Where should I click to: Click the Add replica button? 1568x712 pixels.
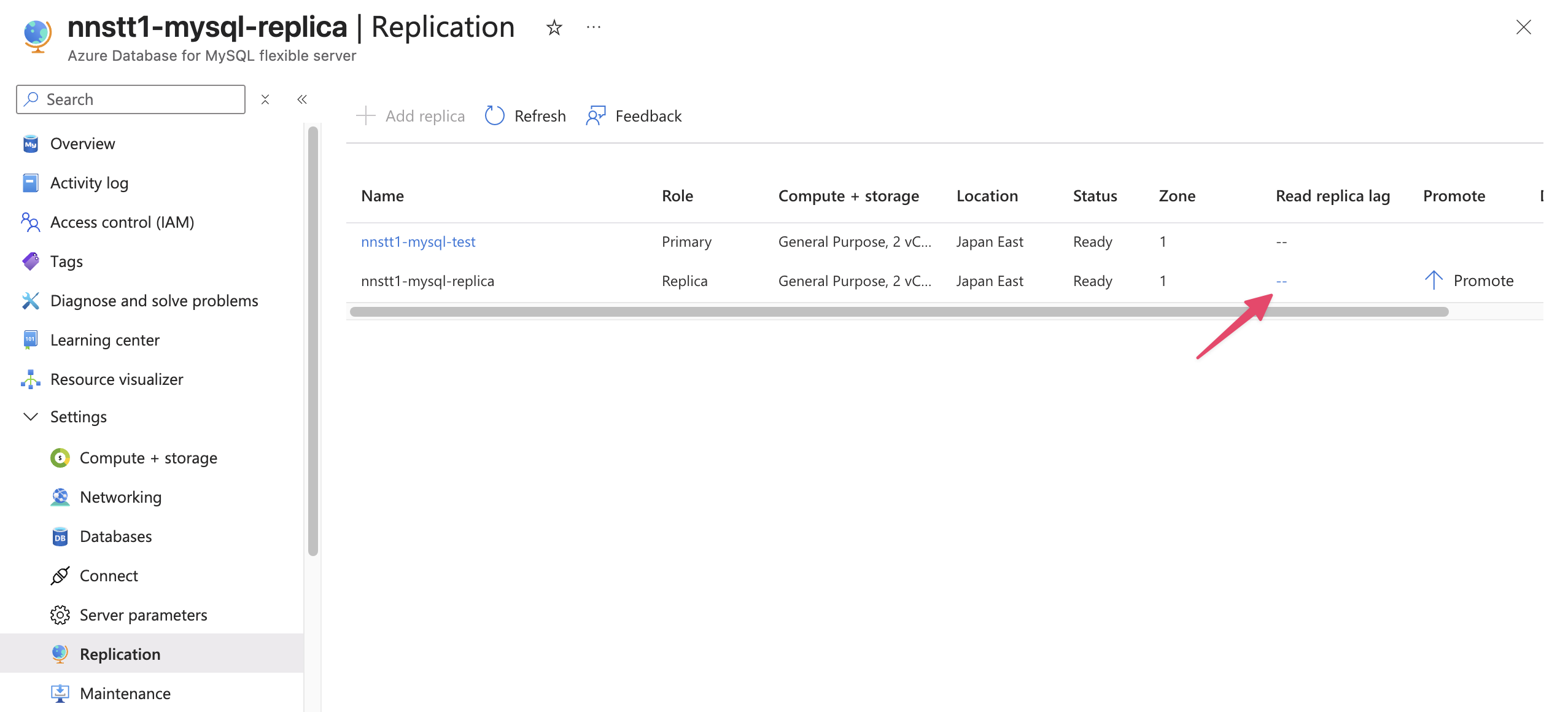411,116
